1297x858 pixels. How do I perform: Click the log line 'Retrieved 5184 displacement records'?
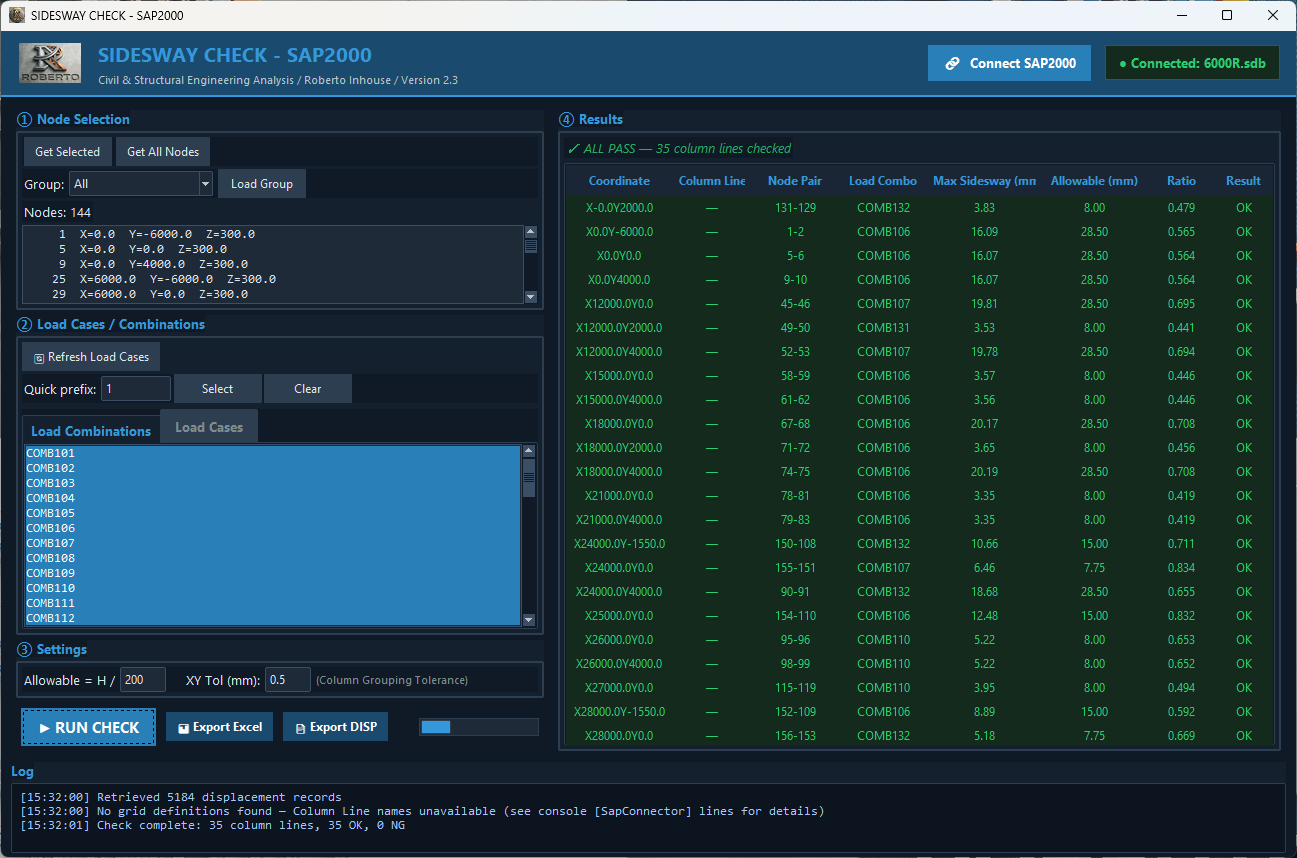[x=181, y=797]
